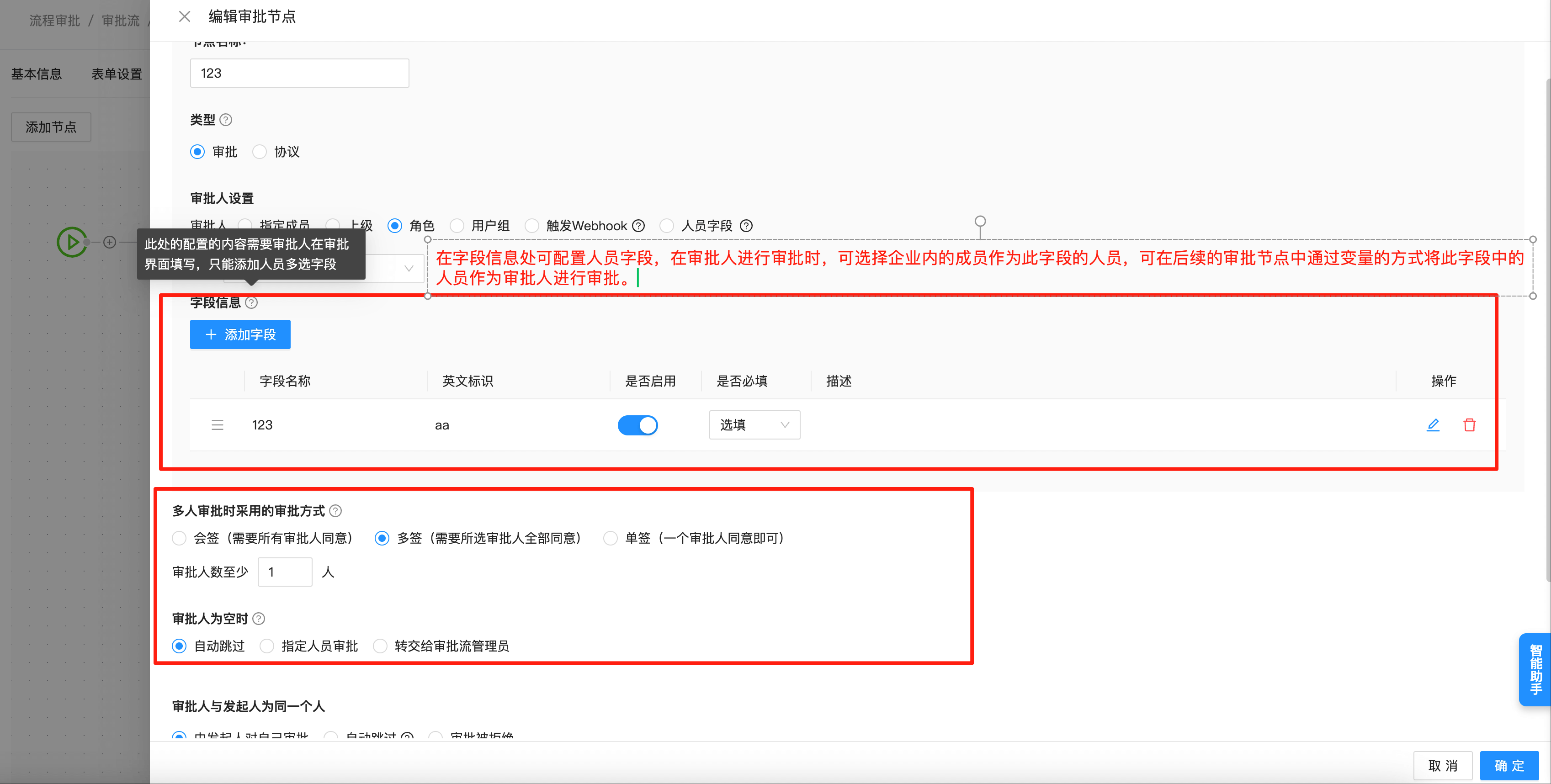Select the 协议 type radio button
This screenshot has height=784, width=1551.
[260, 152]
